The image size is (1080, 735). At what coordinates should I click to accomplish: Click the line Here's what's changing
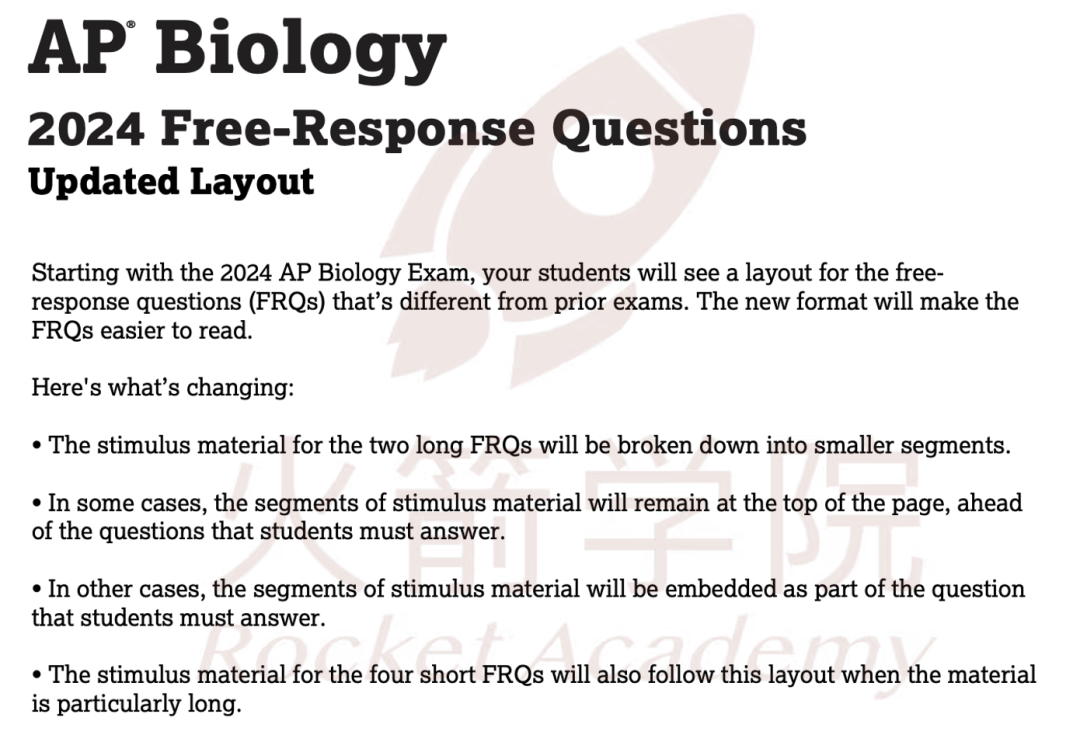163,387
